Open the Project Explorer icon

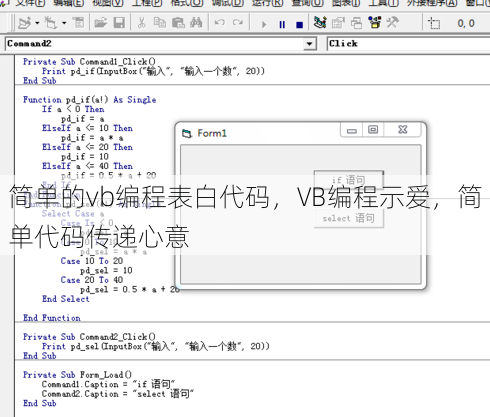point(320,23)
